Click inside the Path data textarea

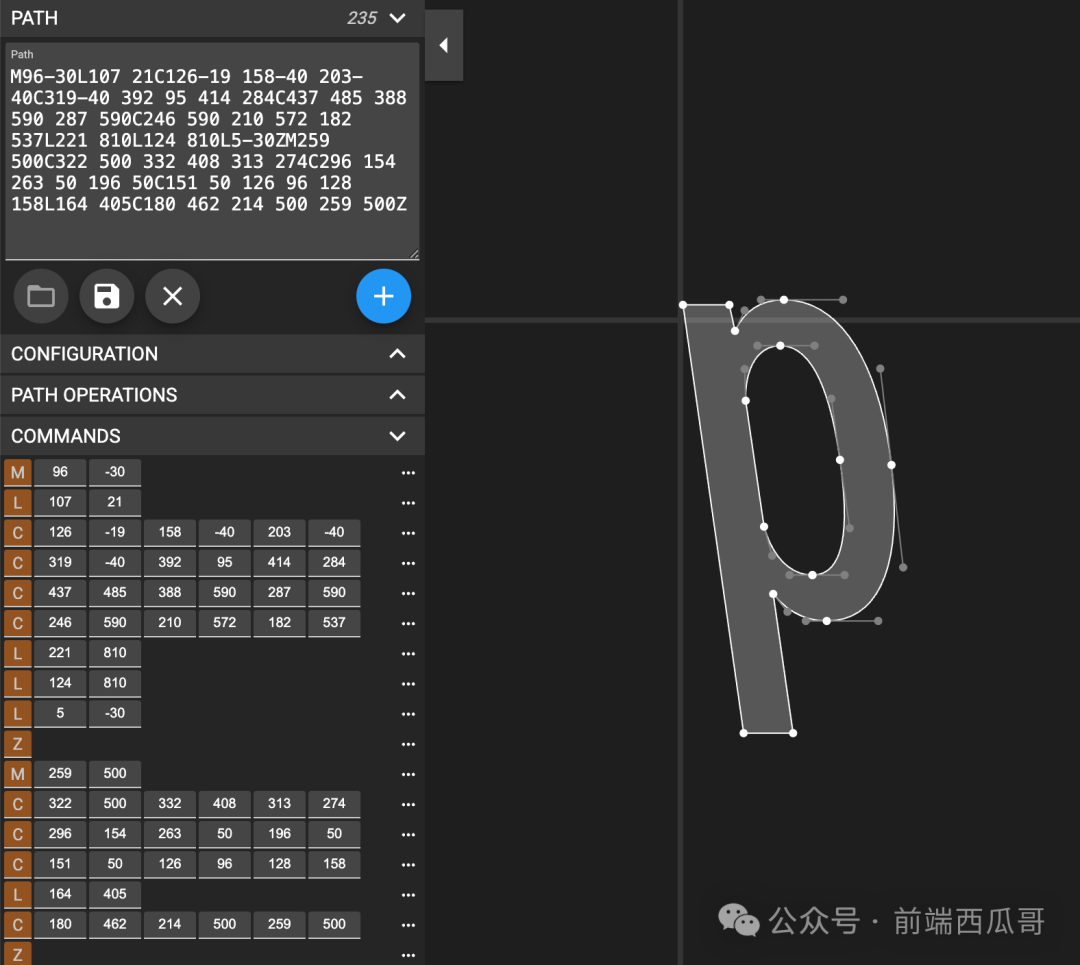pos(210,150)
